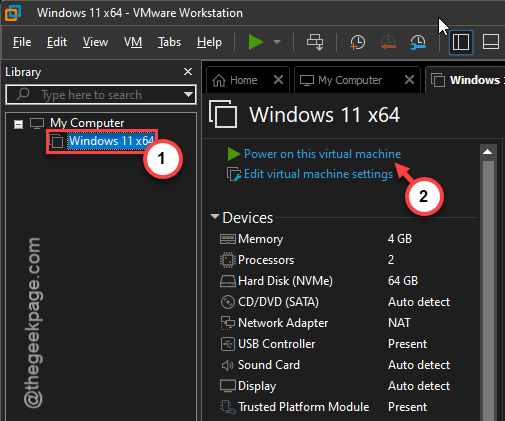505x421 pixels.
Task: Close the Home tab
Action: (x=278, y=80)
